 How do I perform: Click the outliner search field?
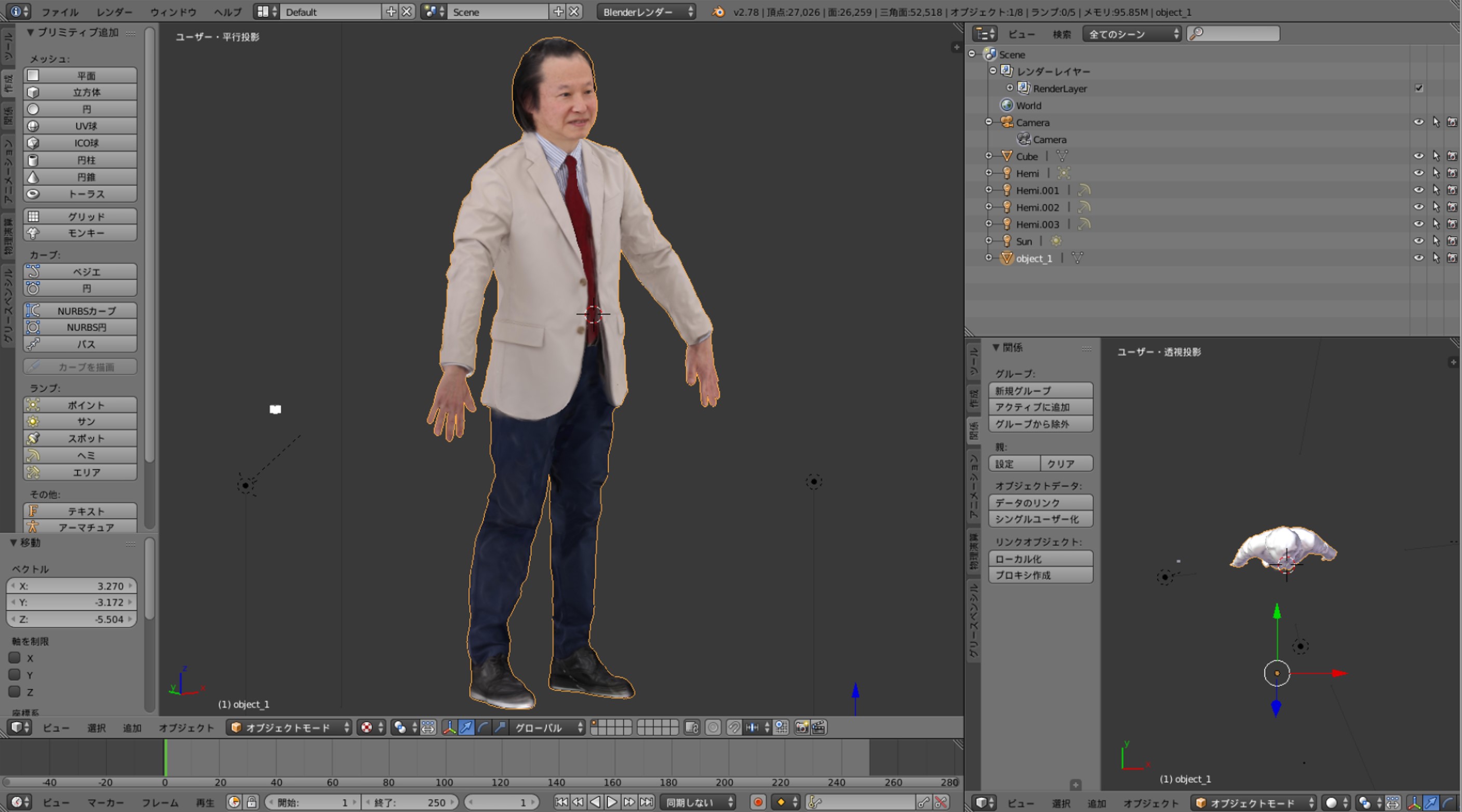click(1233, 34)
